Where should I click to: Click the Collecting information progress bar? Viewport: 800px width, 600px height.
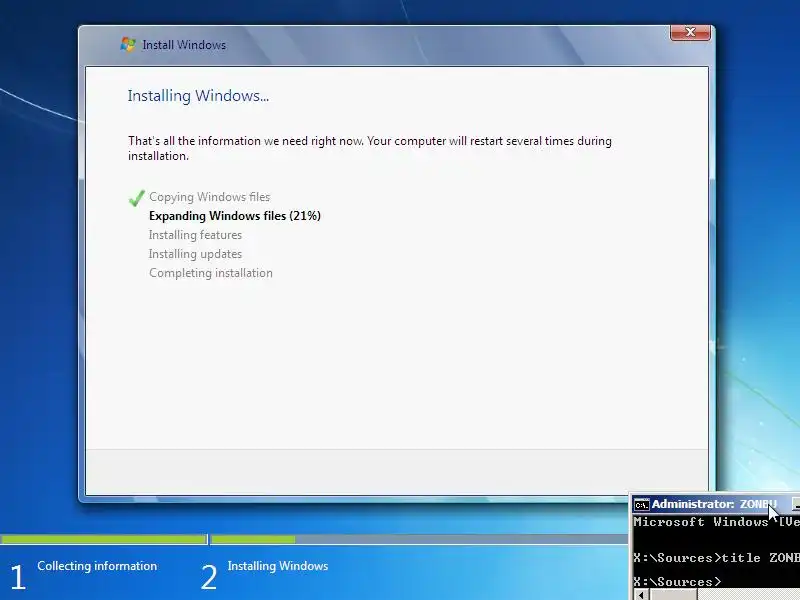pyautogui.click(x=103, y=539)
